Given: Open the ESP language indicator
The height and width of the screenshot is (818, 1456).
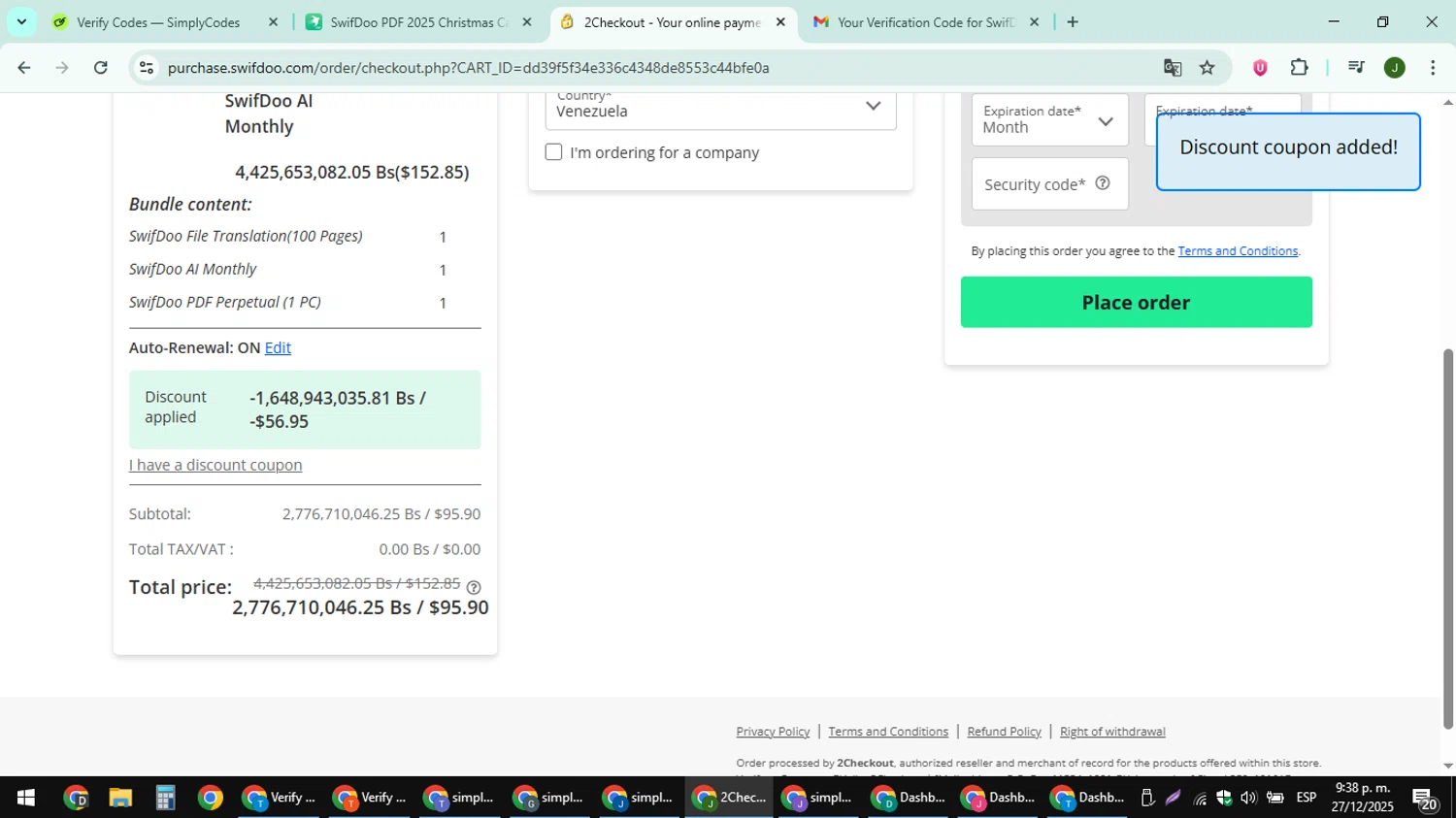Looking at the screenshot, I should click(1307, 799).
